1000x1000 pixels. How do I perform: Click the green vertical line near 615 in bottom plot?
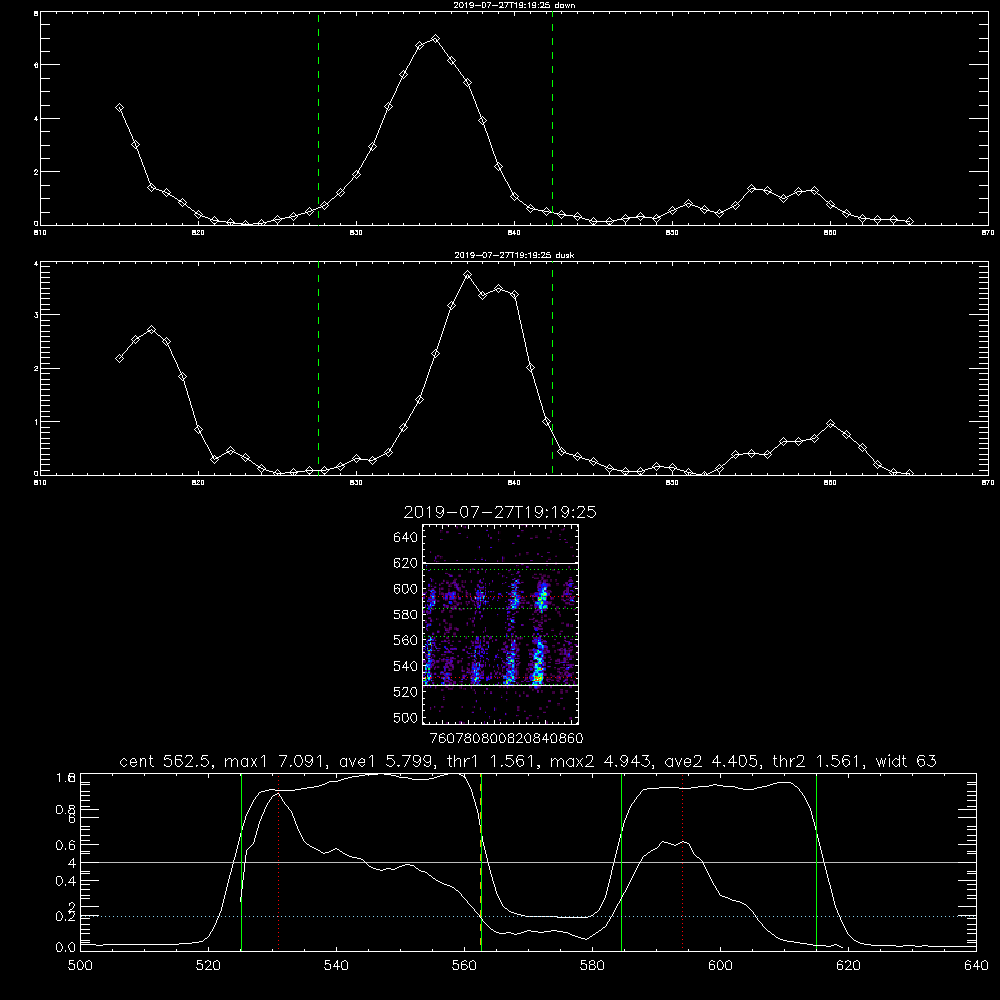coord(816,861)
